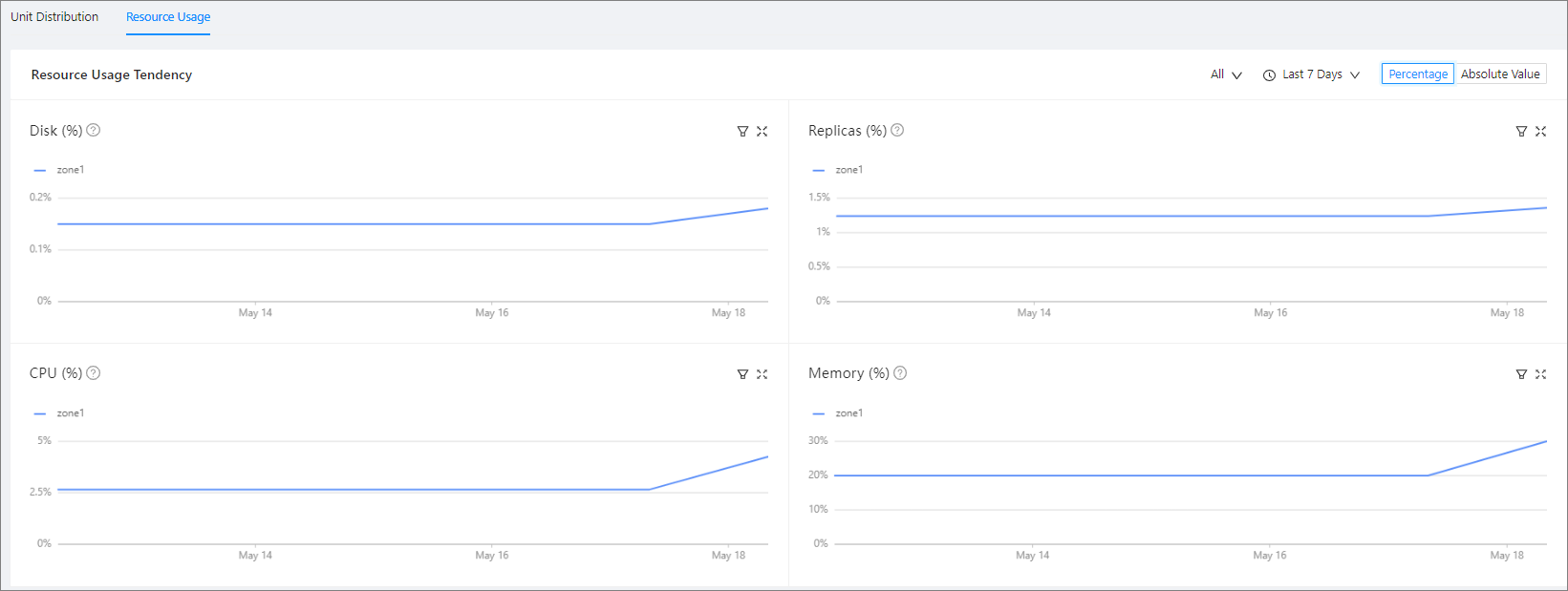Expand the CPU chart to fullscreen

(x=762, y=374)
